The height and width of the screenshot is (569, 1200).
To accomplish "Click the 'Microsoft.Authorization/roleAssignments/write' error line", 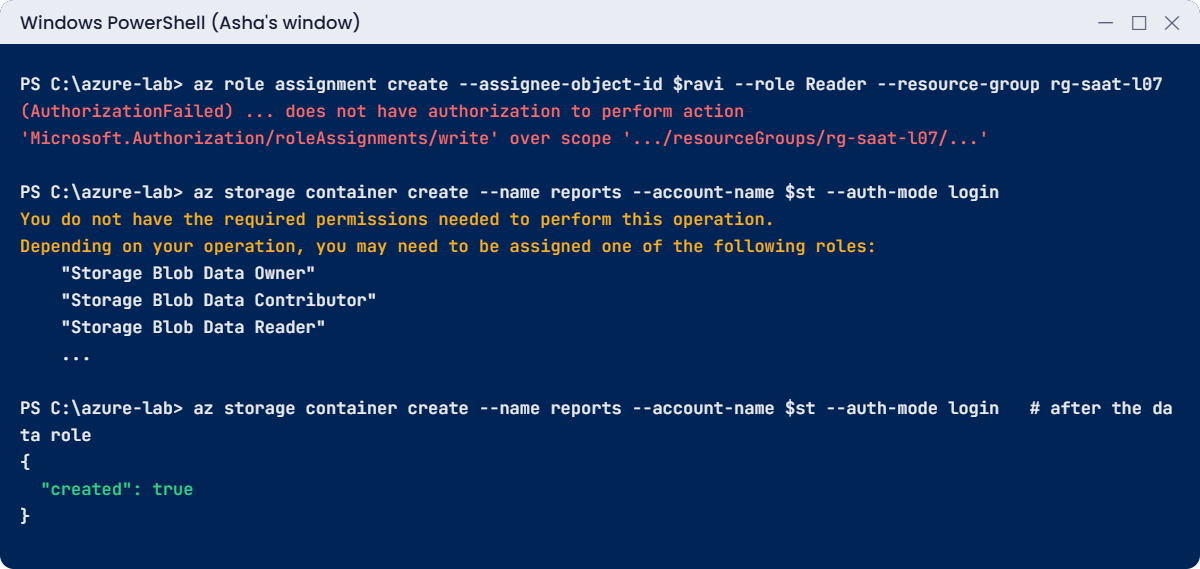I will pos(504,138).
